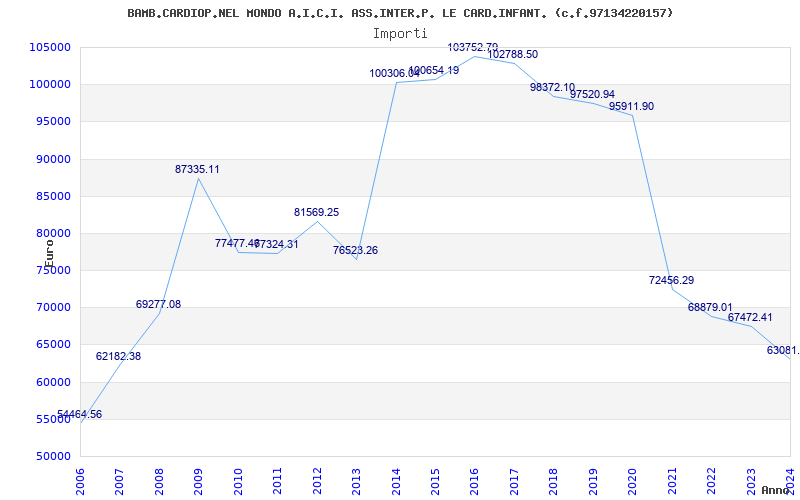This screenshot has width=800, height=500.
Task: Click the y-axis value 50000
Action: (53, 456)
